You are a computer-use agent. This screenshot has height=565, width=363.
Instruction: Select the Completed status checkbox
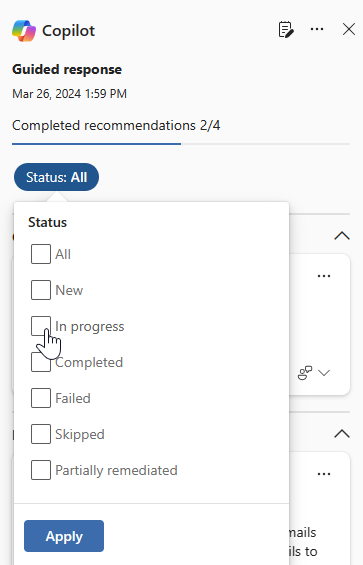coord(41,362)
